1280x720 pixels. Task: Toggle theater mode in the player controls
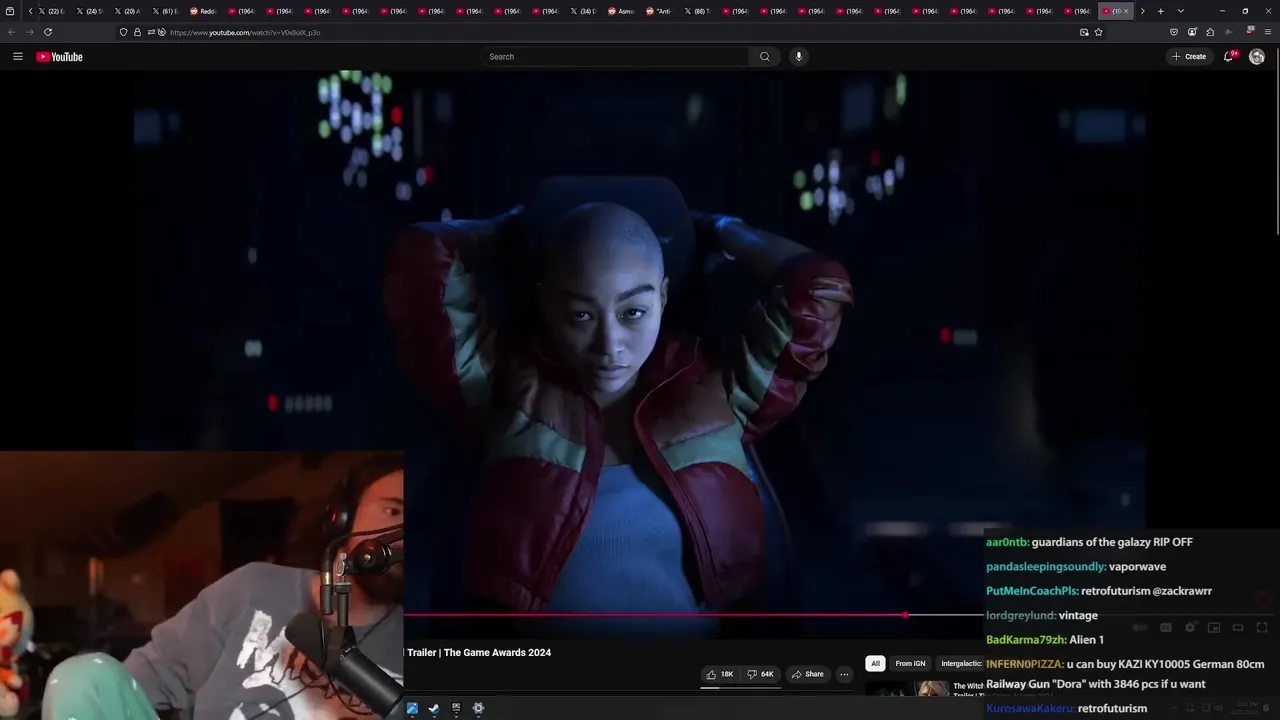[x=1238, y=627]
